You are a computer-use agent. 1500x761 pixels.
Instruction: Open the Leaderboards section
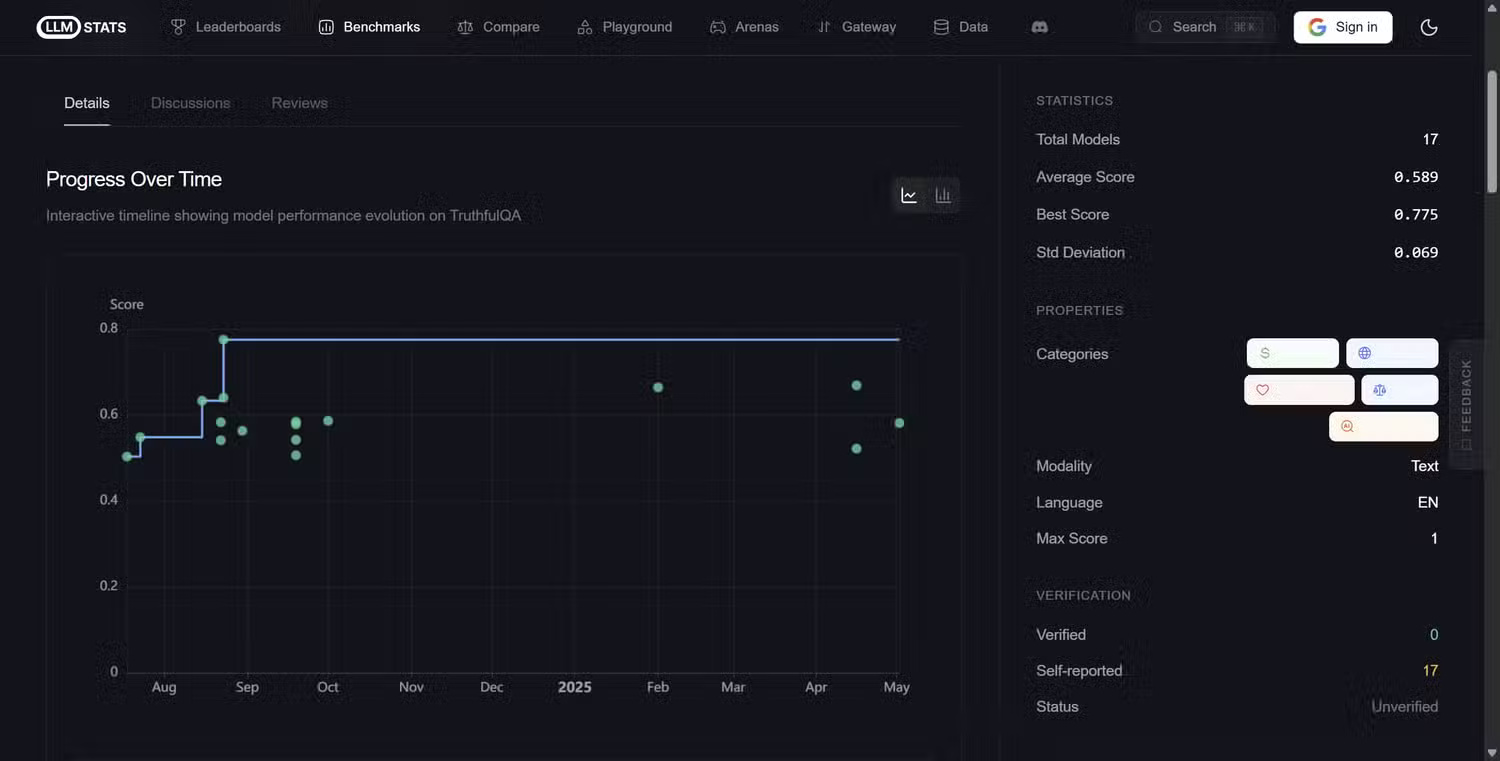point(224,27)
